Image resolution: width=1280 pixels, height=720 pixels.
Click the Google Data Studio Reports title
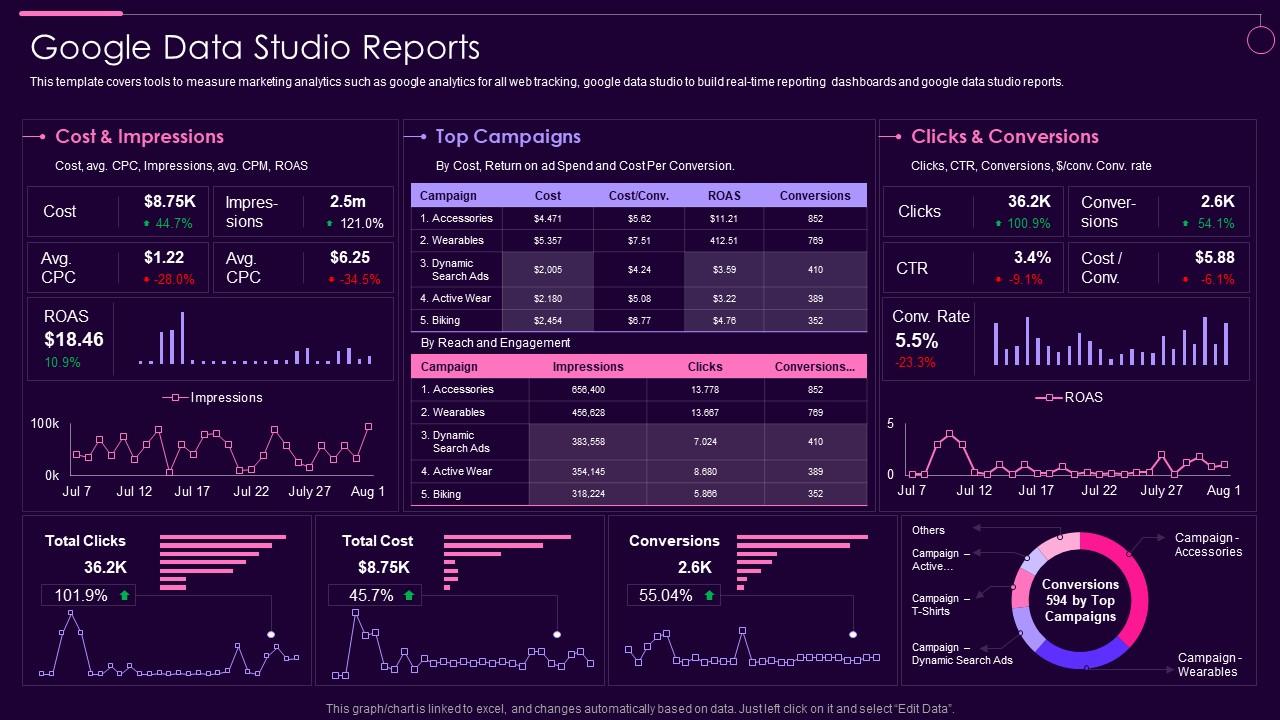click(x=256, y=47)
